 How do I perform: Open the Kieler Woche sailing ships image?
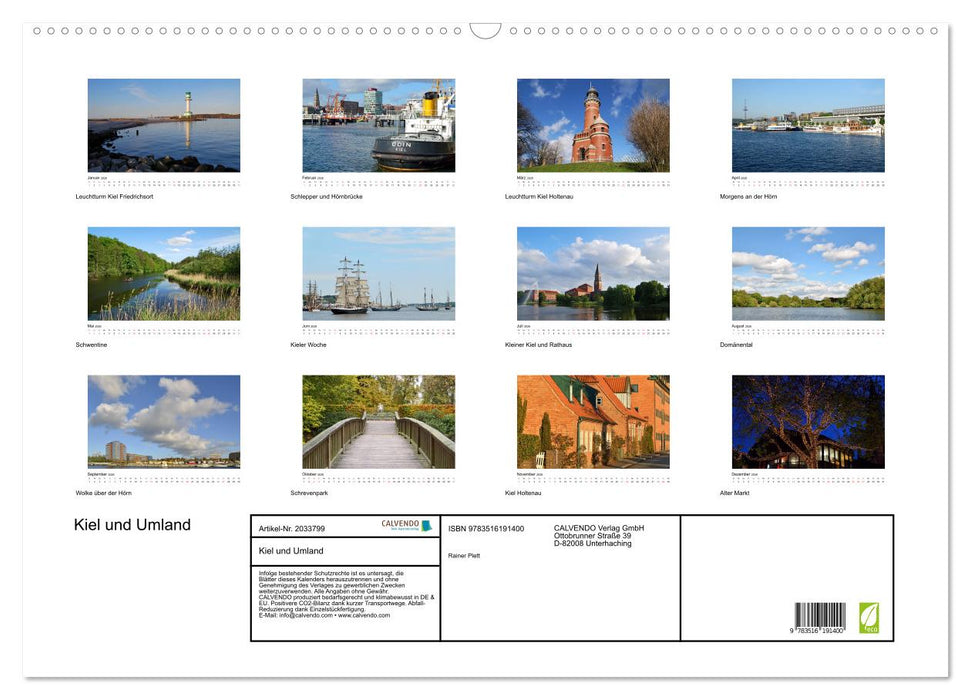pos(379,272)
